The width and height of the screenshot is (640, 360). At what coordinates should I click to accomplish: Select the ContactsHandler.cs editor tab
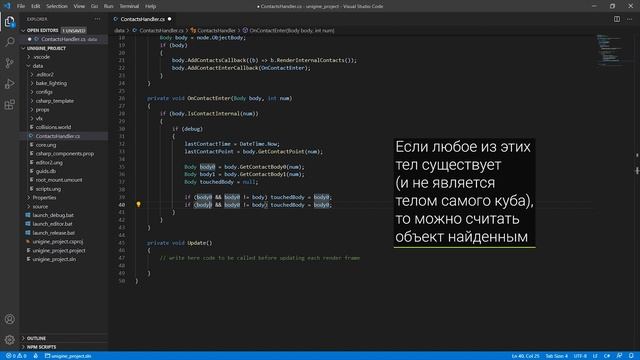[x=142, y=19]
